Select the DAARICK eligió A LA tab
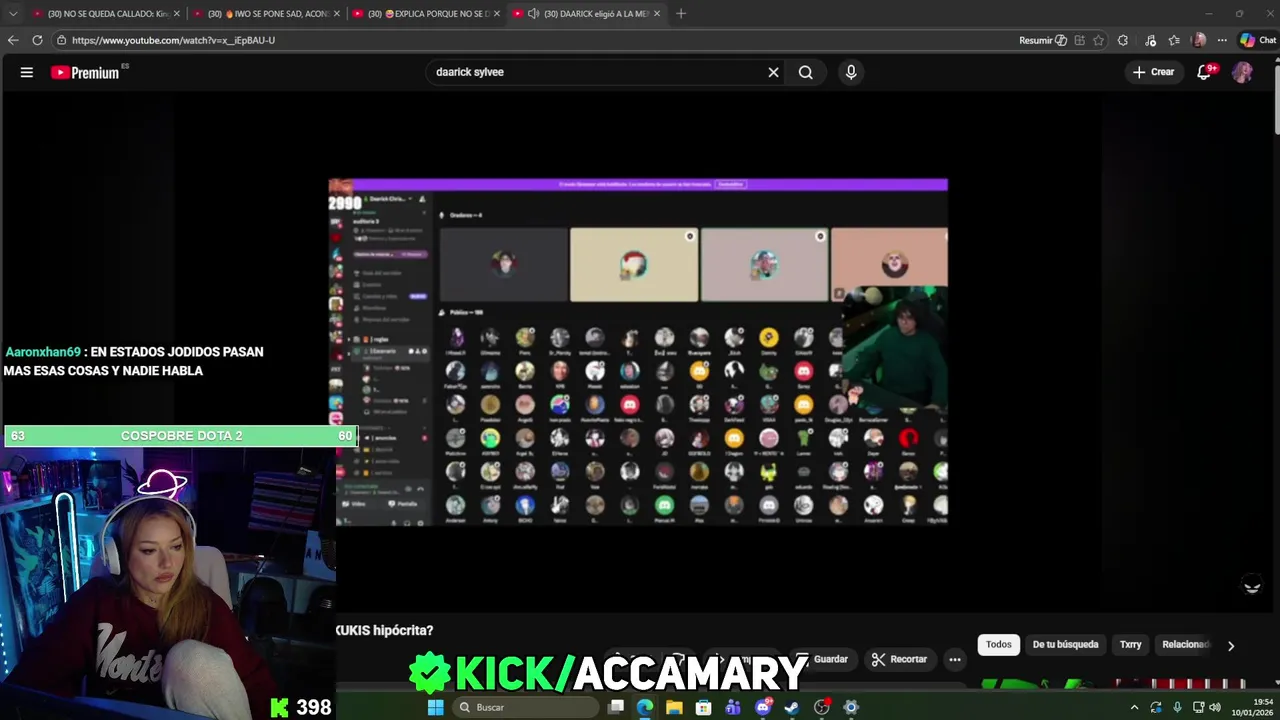The image size is (1280, 720). (x=588, y=14)
